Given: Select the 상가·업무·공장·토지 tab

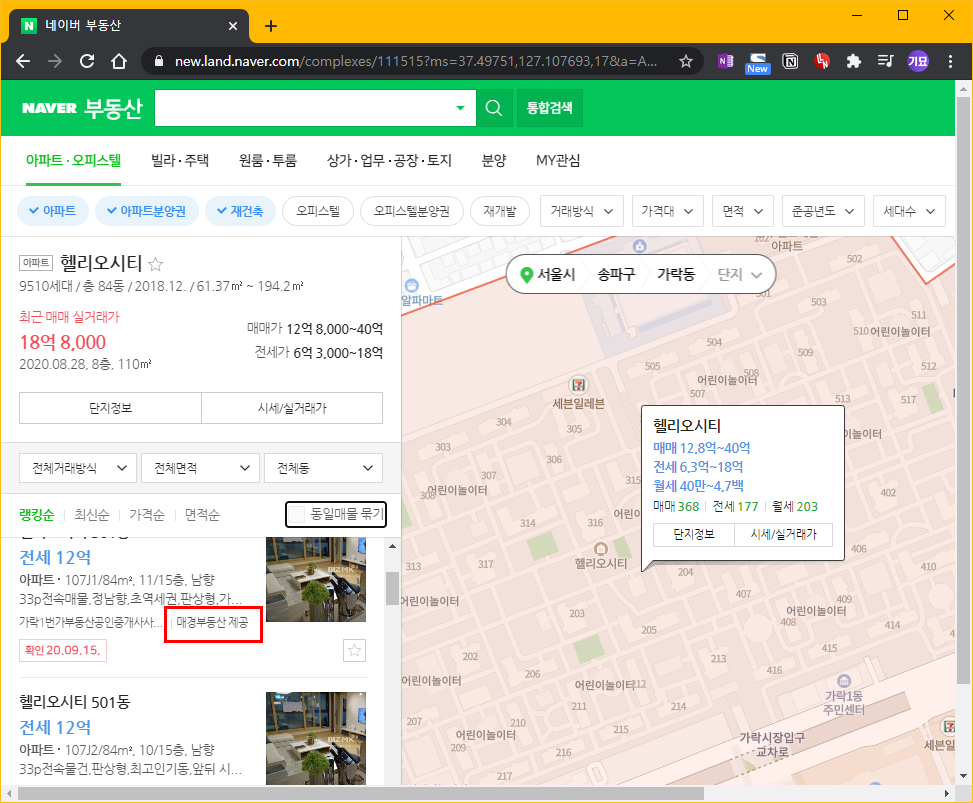Looking at the screenshot, I should click(389, 160).
